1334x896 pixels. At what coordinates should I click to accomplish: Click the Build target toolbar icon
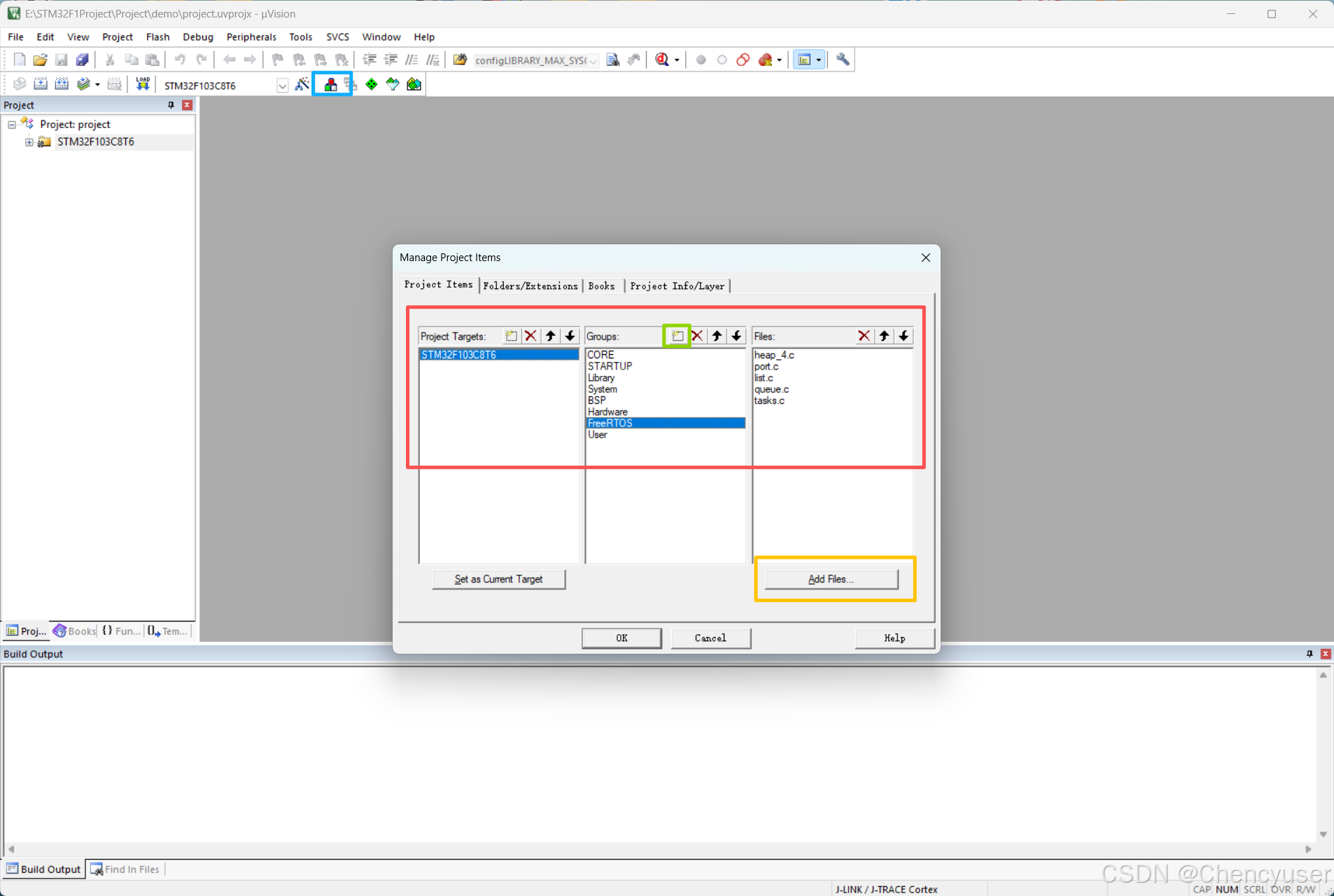tap(41, 84)
